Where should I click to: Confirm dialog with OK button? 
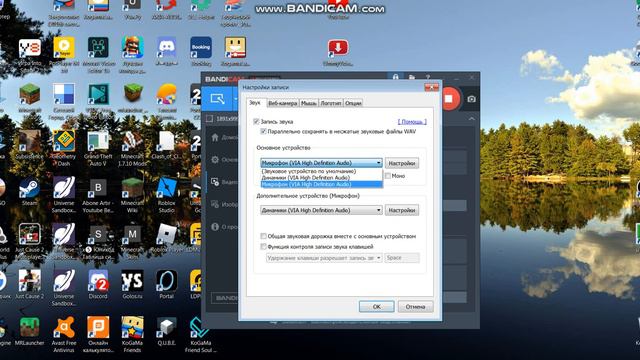[x=377, y=307]
